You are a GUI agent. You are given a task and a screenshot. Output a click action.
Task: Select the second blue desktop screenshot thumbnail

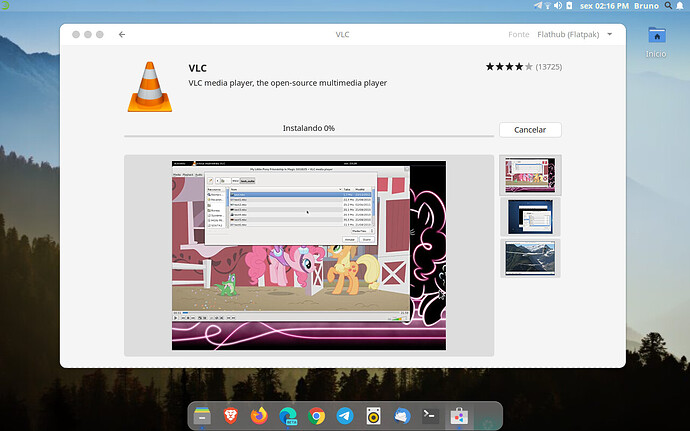(x=530, y=217)
